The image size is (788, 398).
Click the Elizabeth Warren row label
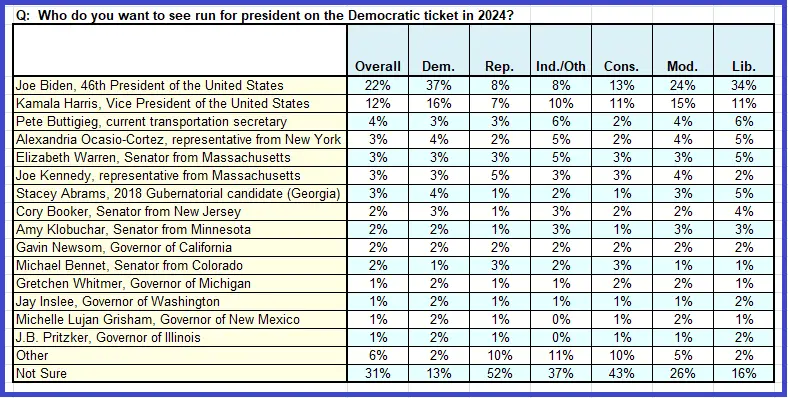(180, 158)
